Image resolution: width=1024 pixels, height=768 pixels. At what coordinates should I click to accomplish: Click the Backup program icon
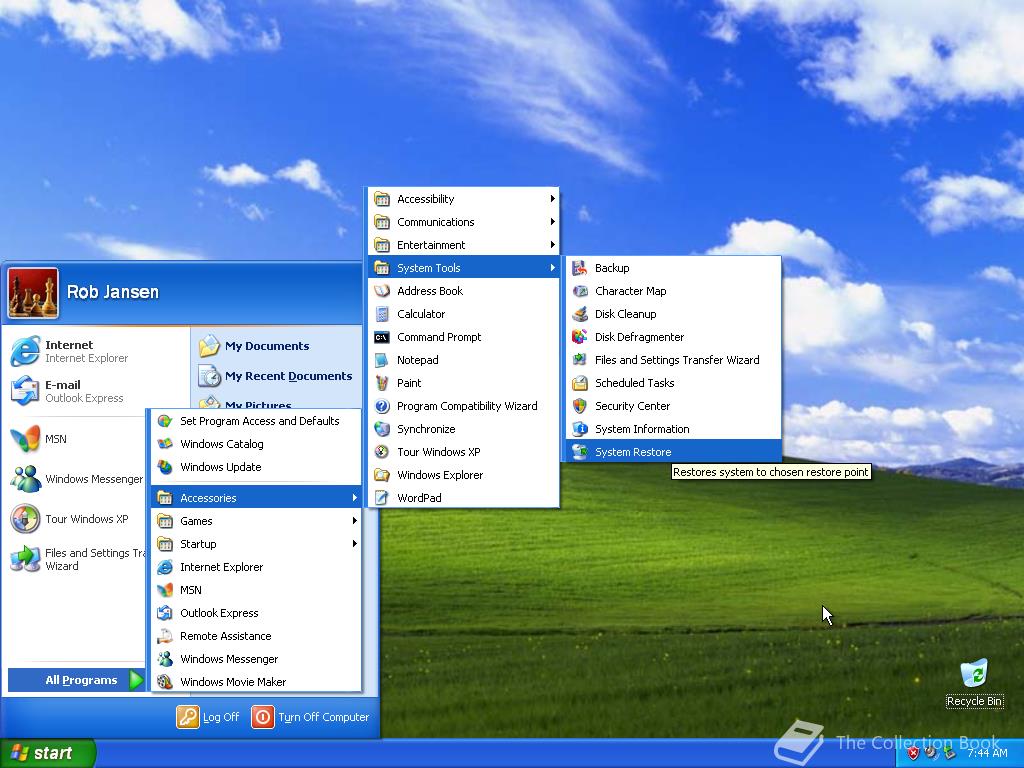[x=579, y=268]
